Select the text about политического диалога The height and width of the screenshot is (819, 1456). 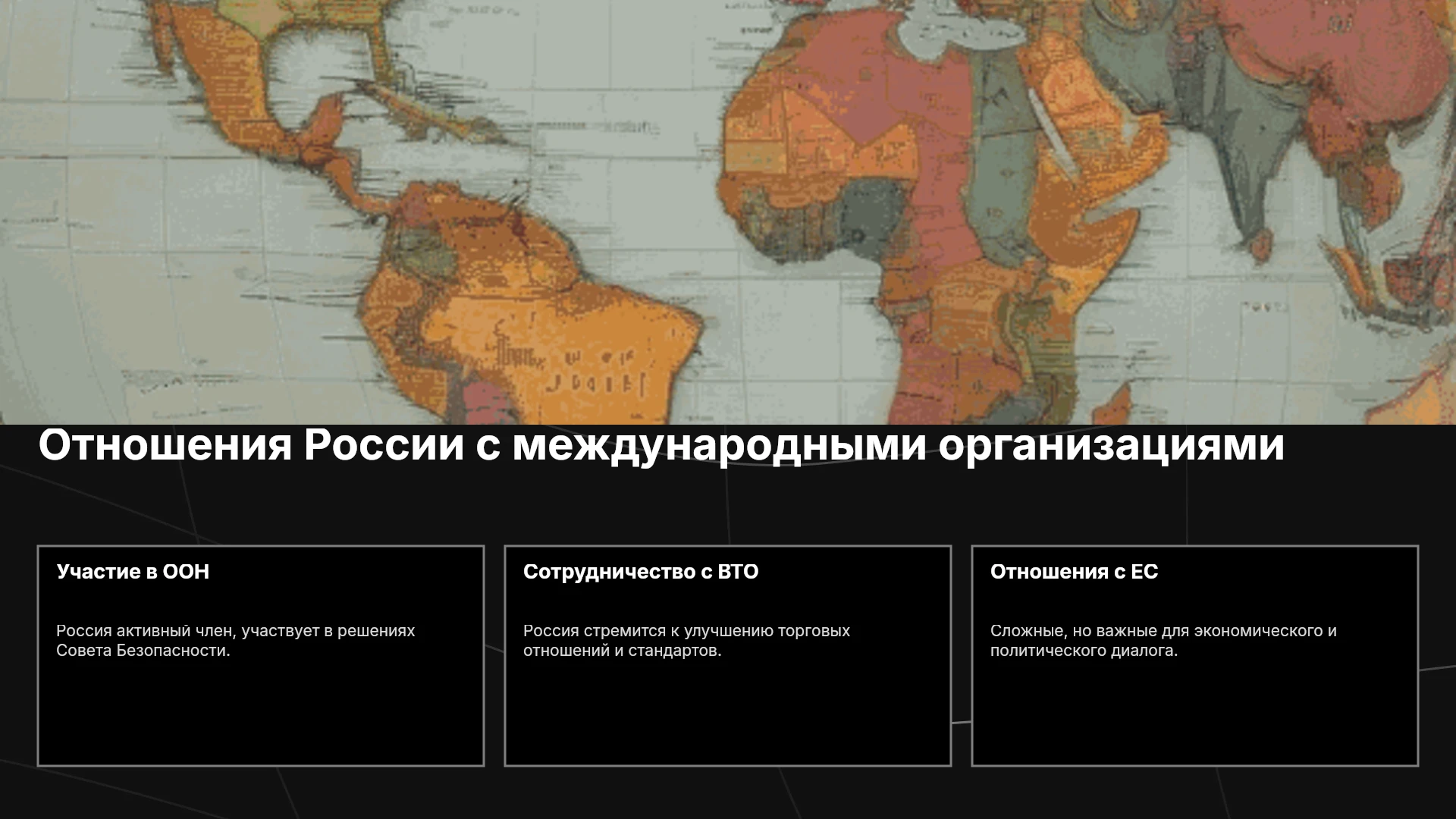(1163, 641)
